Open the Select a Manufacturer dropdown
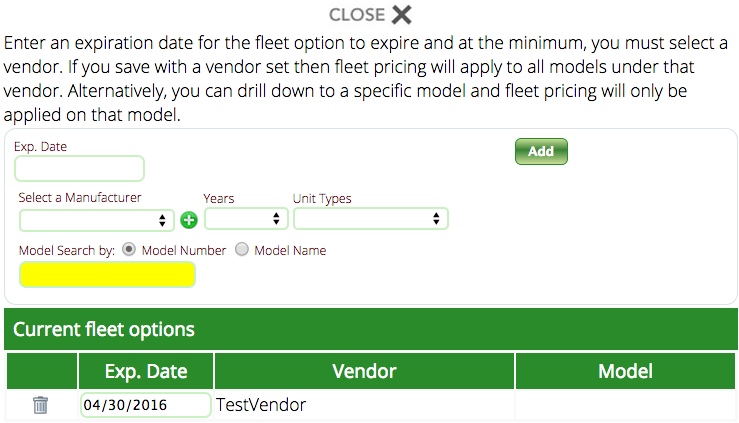Image resolution: width=739 pixels, height=423 pixels. point(95,219)
